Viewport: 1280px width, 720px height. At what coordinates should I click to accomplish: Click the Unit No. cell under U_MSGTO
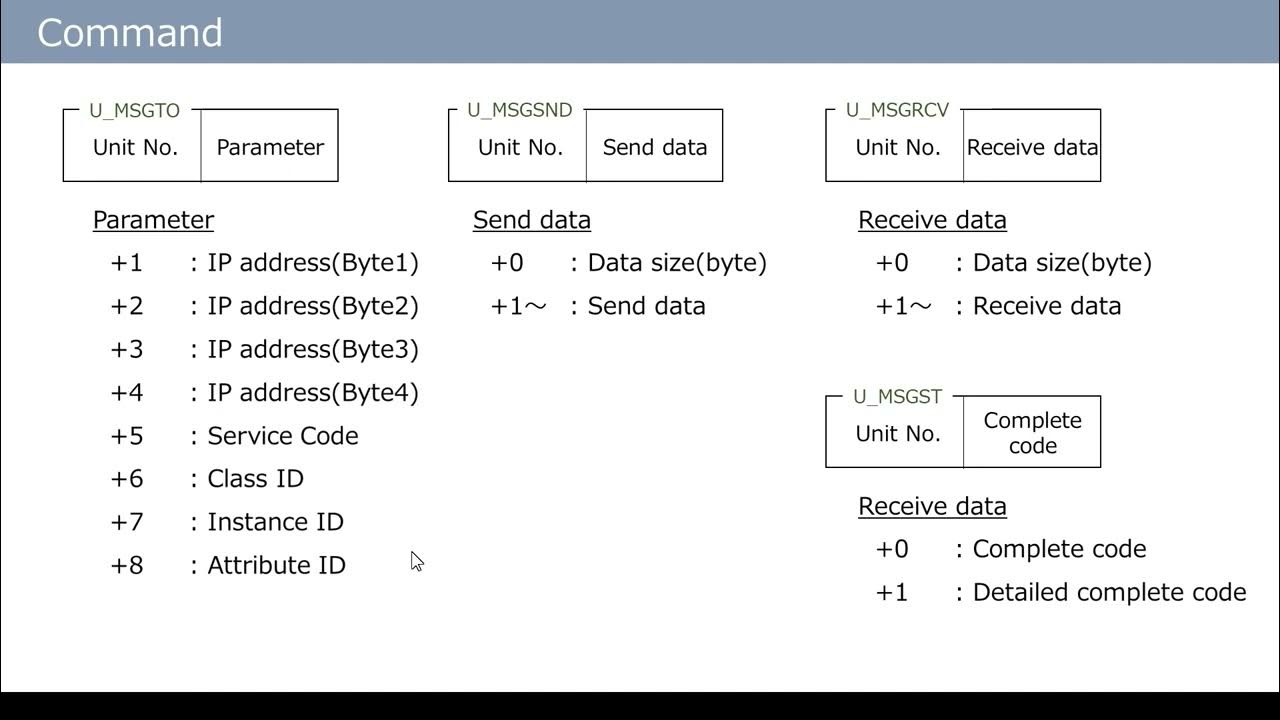tap(135, 147)
